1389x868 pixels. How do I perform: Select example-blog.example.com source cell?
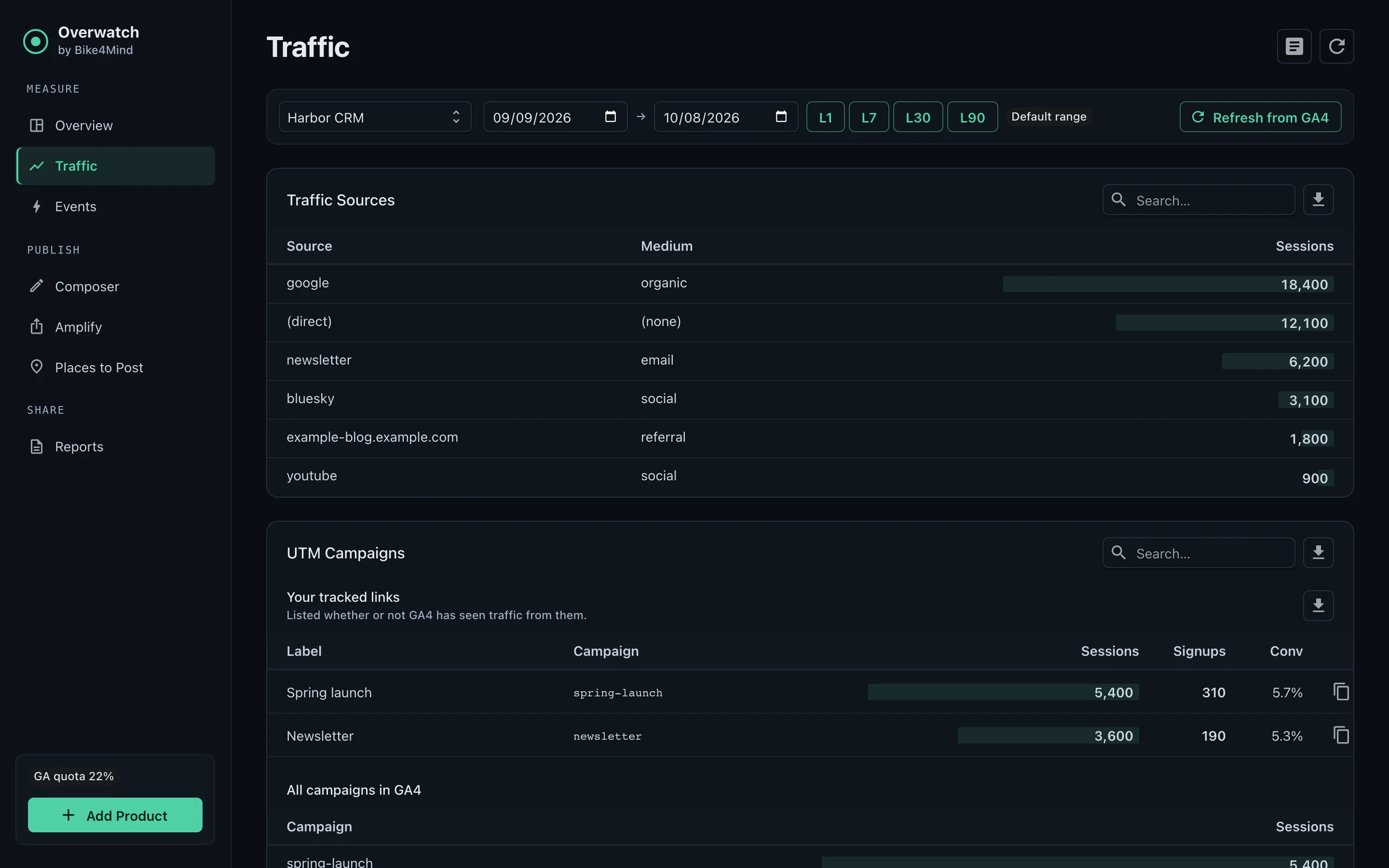coord(372,437)
